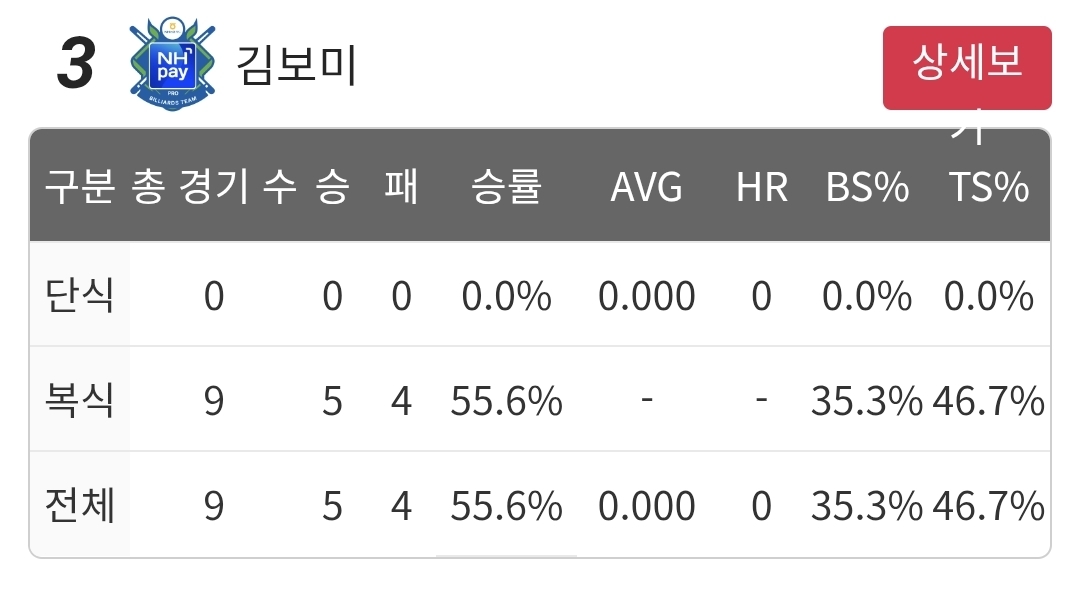Click the 전체 AVG 0.000 cell

pos(646,506)
